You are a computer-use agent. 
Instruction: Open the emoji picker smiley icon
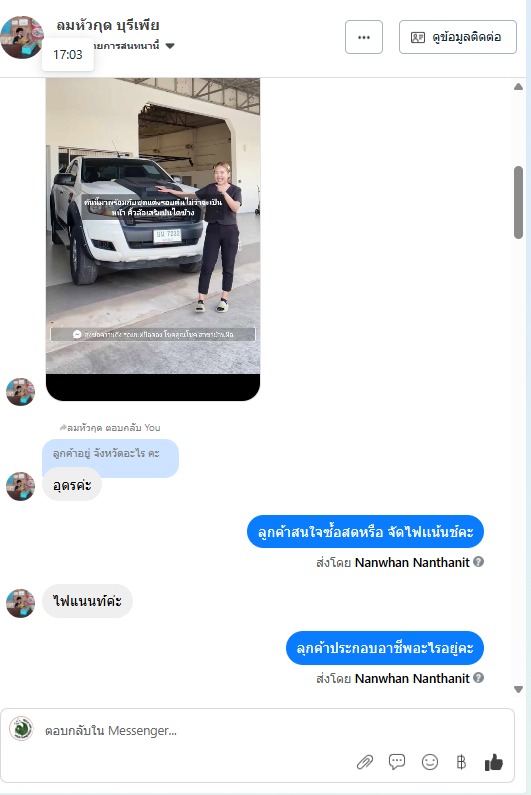pyautogui.click(x=430, y=762)
